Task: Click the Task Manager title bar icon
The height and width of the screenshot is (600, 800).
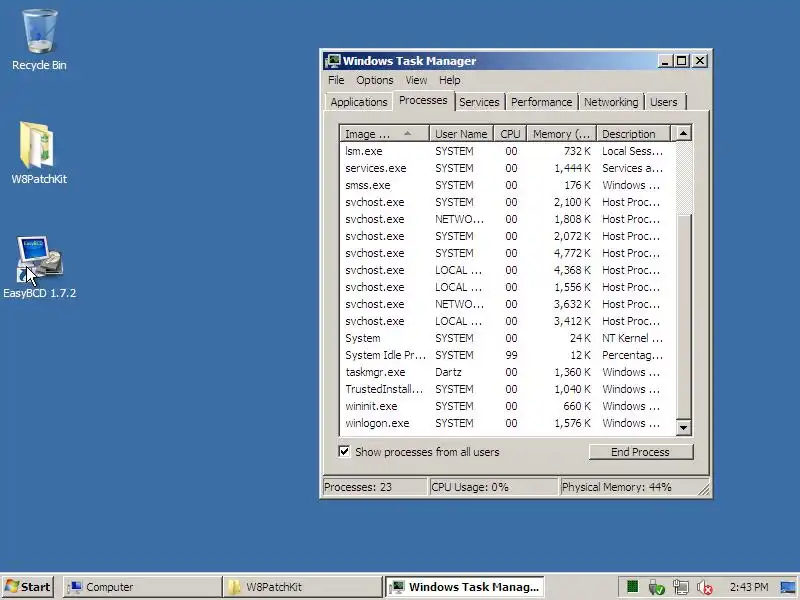Action: pos(333,61)
